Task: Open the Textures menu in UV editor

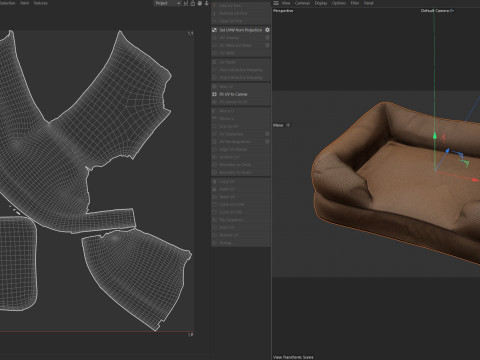Action: point(41,3)
